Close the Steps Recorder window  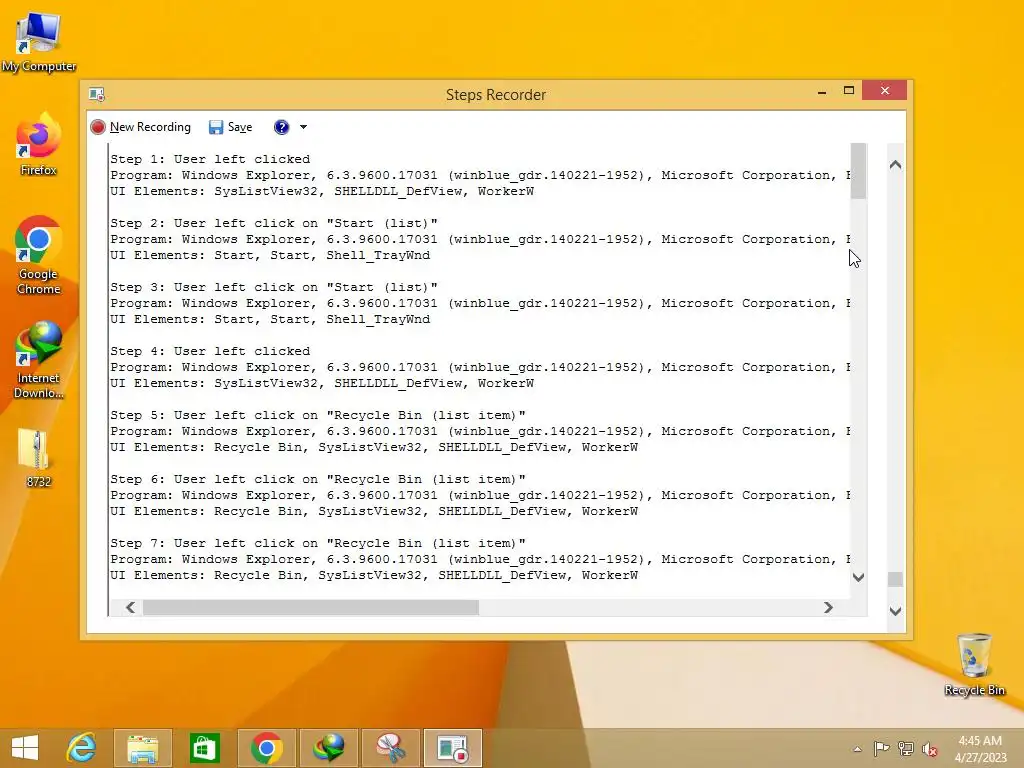(x=884, y=90)
